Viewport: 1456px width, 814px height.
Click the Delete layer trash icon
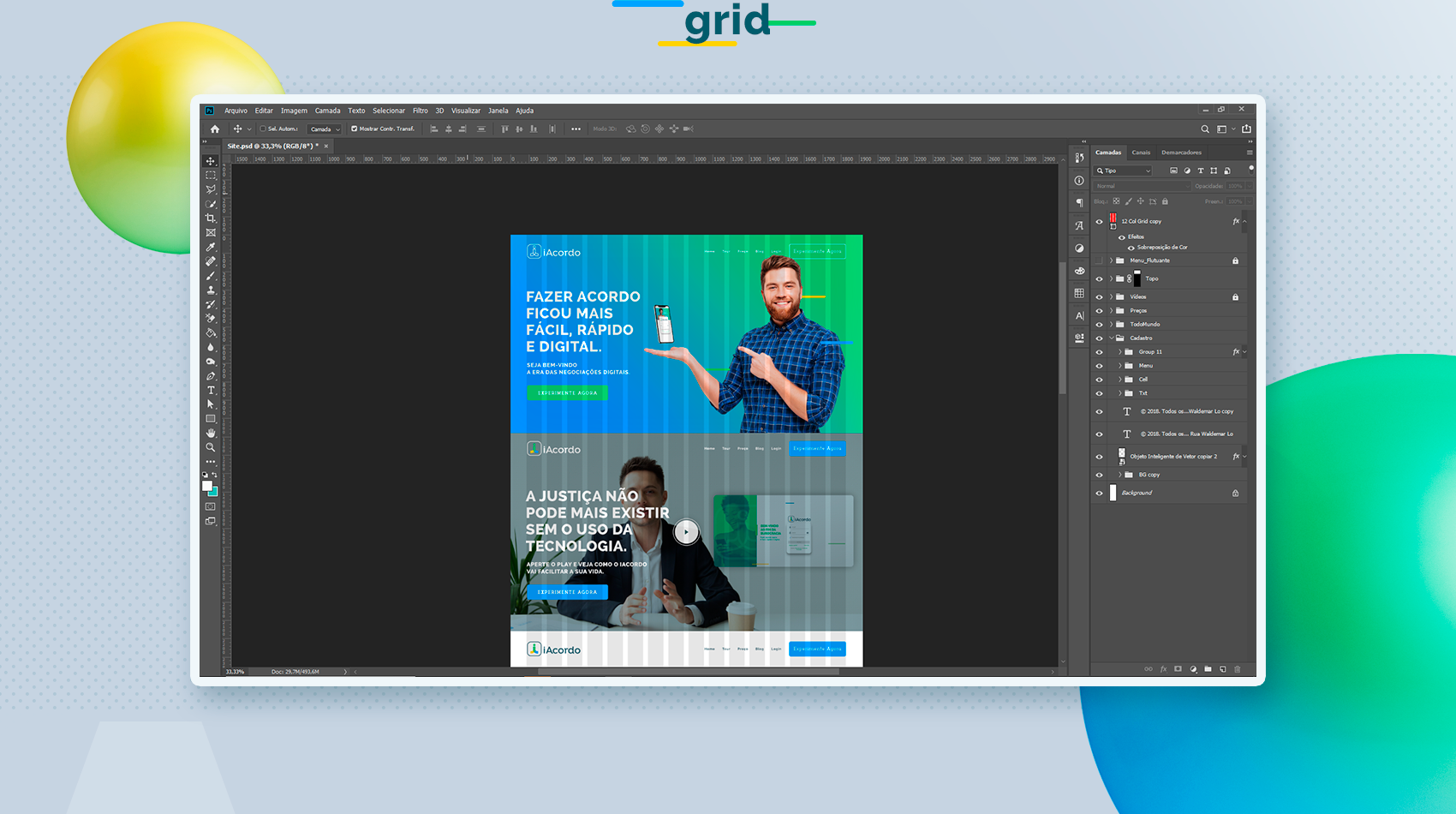pyautogui.click(x=1238, y=669)
